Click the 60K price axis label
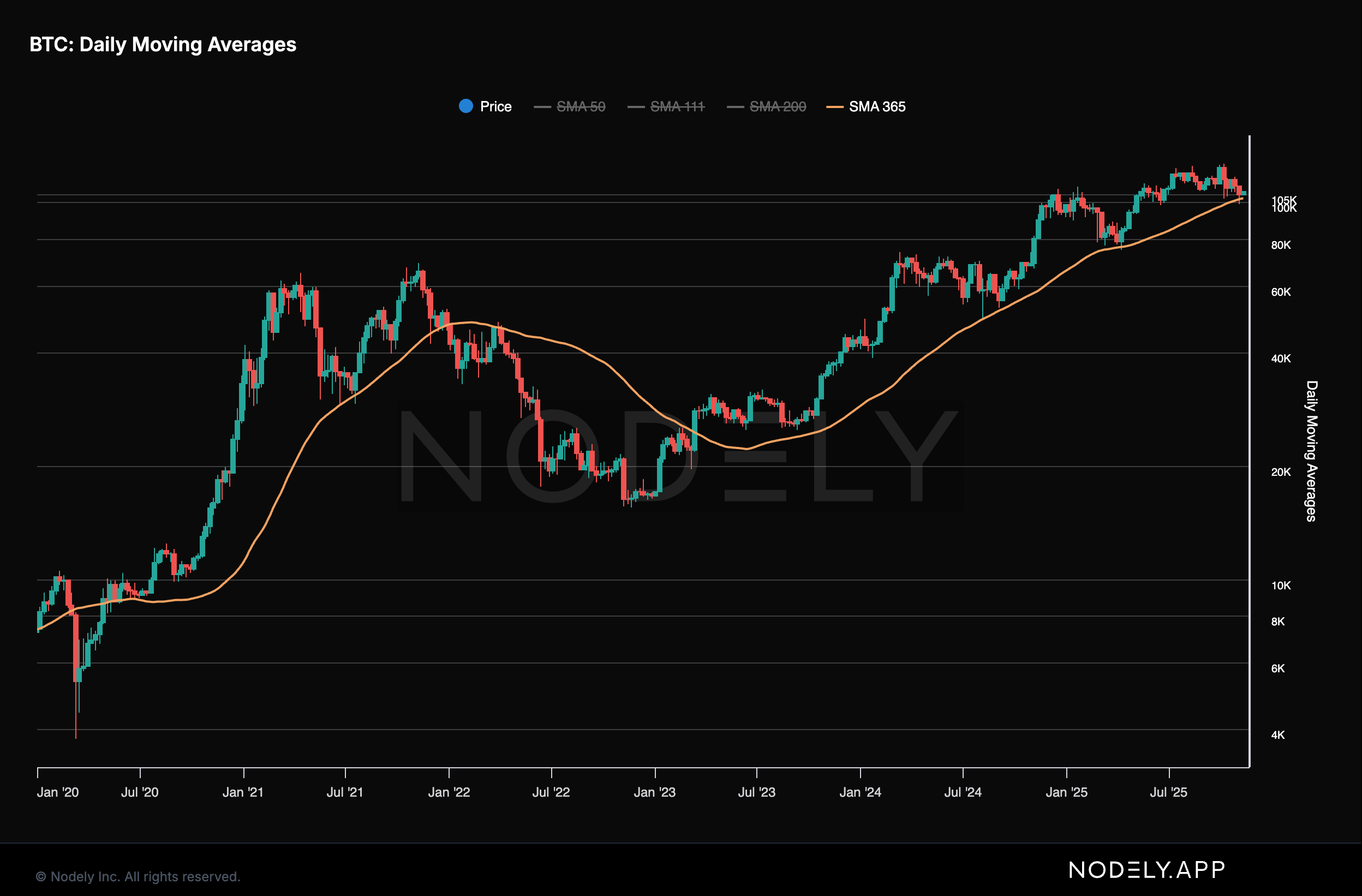 [x=1281, y=292]
